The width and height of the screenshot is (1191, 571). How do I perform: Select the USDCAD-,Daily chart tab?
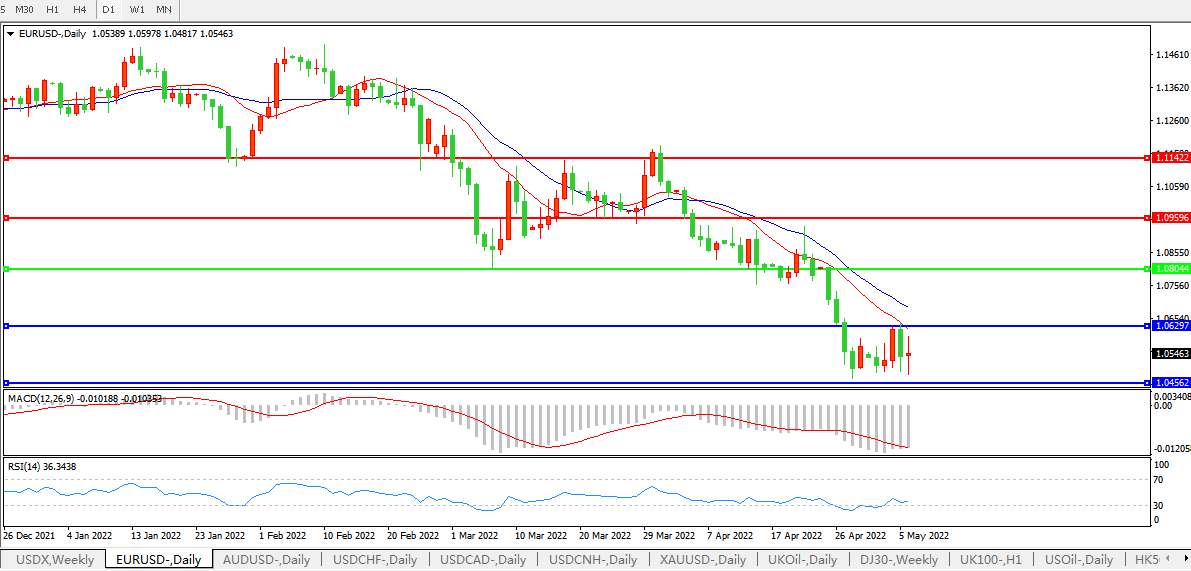[x=484, y=560]
